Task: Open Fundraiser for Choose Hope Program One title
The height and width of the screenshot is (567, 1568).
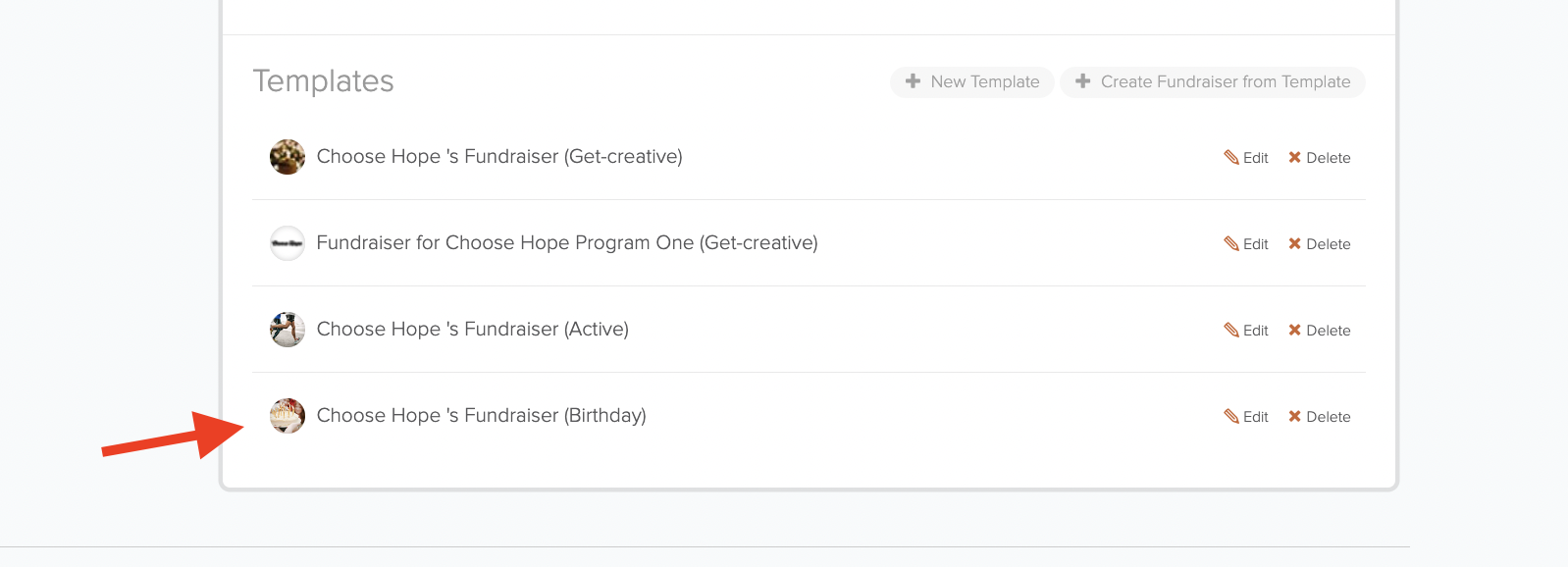Action: coord(567,243)
